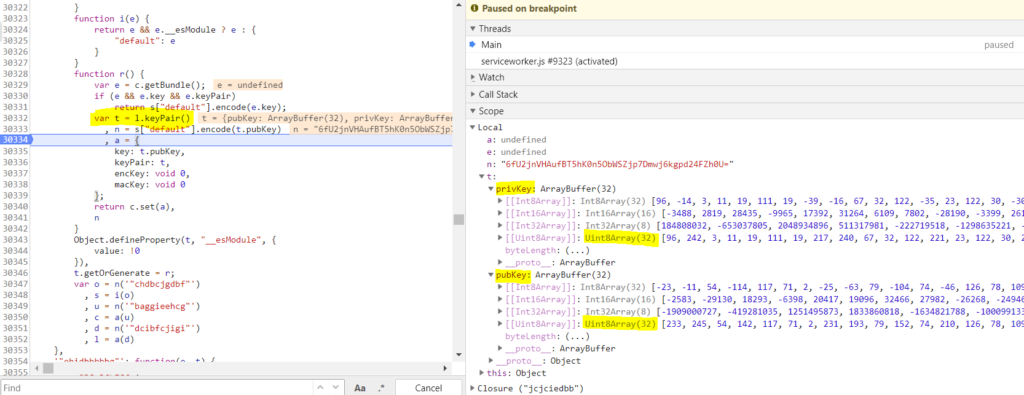The height and width of the screenshot is (395, 1024).
Task: Click the 'paused' status next to Main
Action: tap(999, 45)
